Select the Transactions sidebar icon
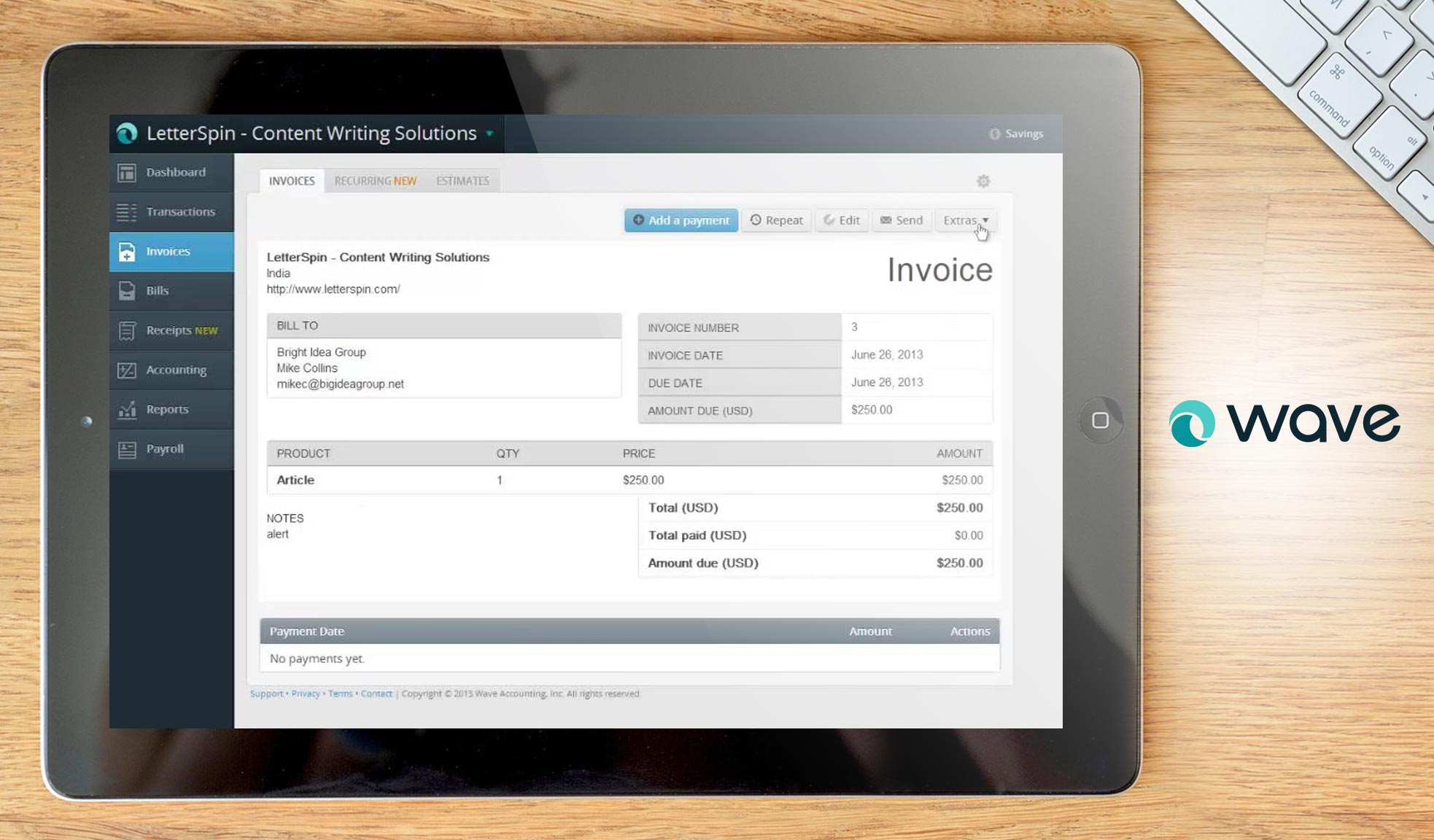Image resolution: width=1434 pixels, height=840 pixels. point(127,211)
